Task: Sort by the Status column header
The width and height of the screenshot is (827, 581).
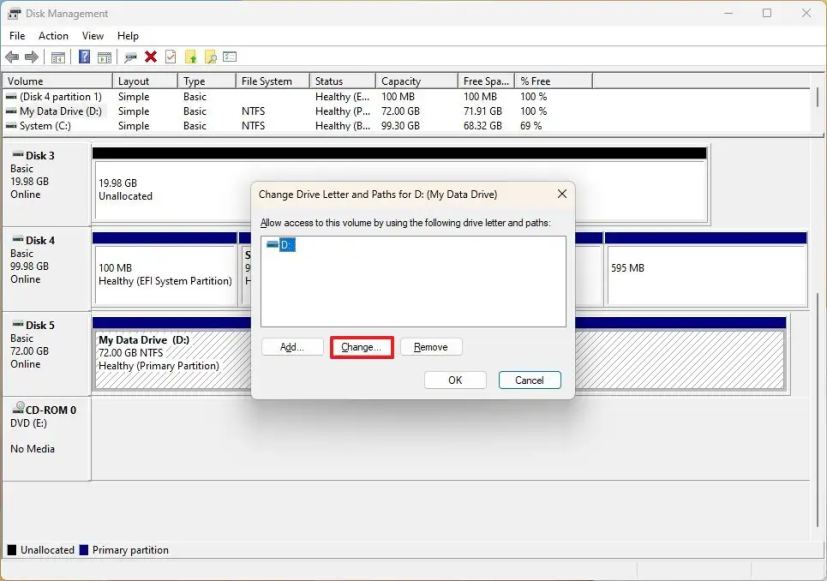Action: point(342,81)
